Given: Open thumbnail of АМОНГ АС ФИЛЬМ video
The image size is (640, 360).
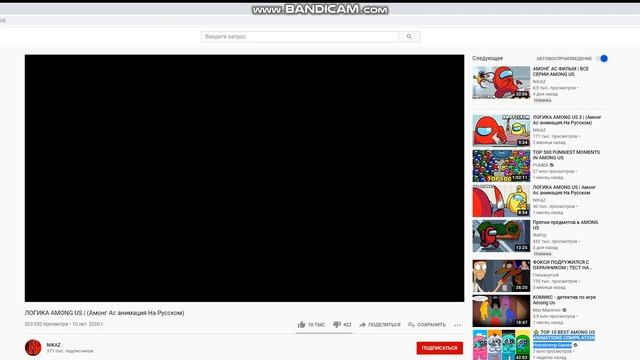Looking at the screenshot, I should [x=501, y=82].
